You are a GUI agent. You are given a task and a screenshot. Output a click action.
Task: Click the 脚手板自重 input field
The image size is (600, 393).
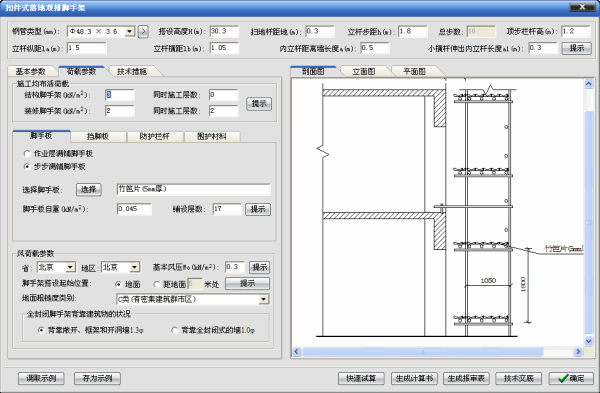[x=134, y=209]
